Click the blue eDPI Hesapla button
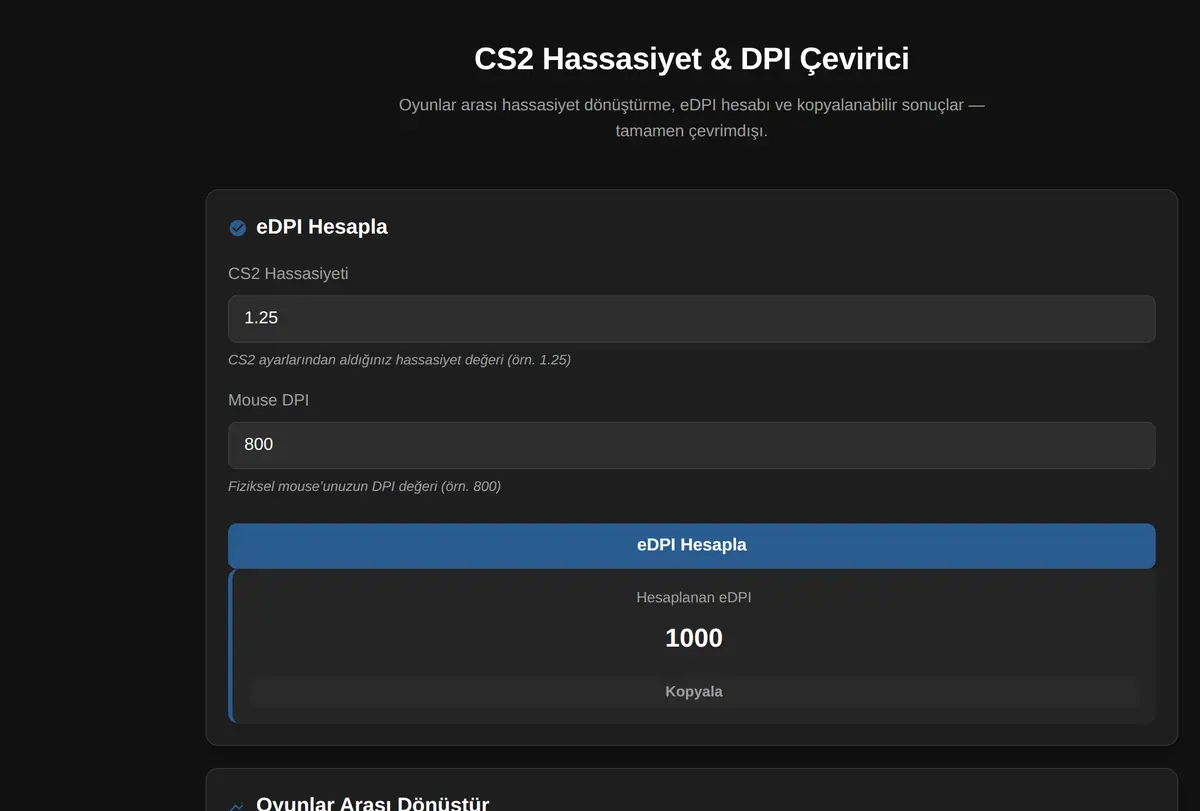The width and height of the screenshot is (1200, 811). [692, 545]
